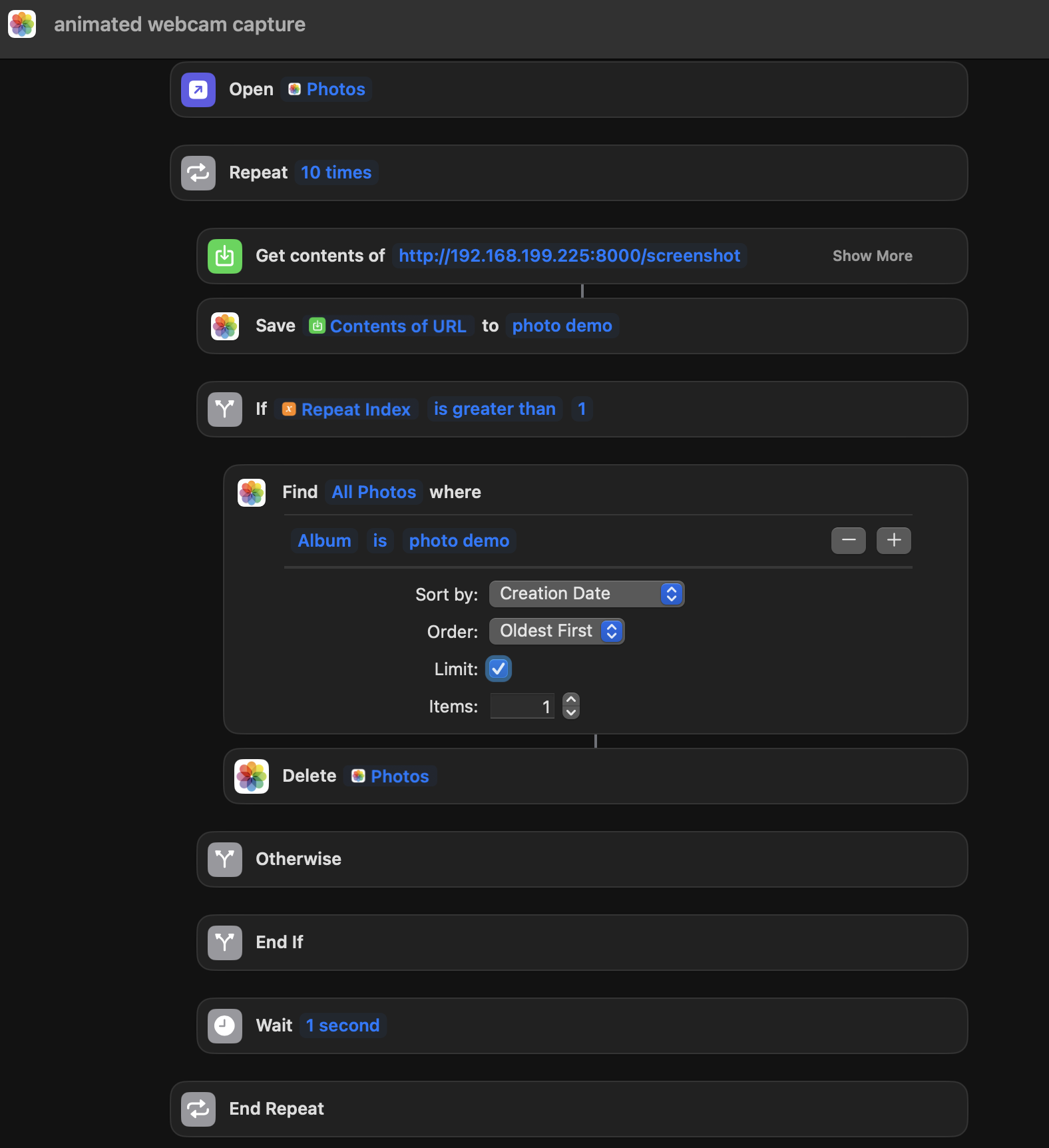
Task: Click the Delete Photos action icon
Action: tap(252, 776)
